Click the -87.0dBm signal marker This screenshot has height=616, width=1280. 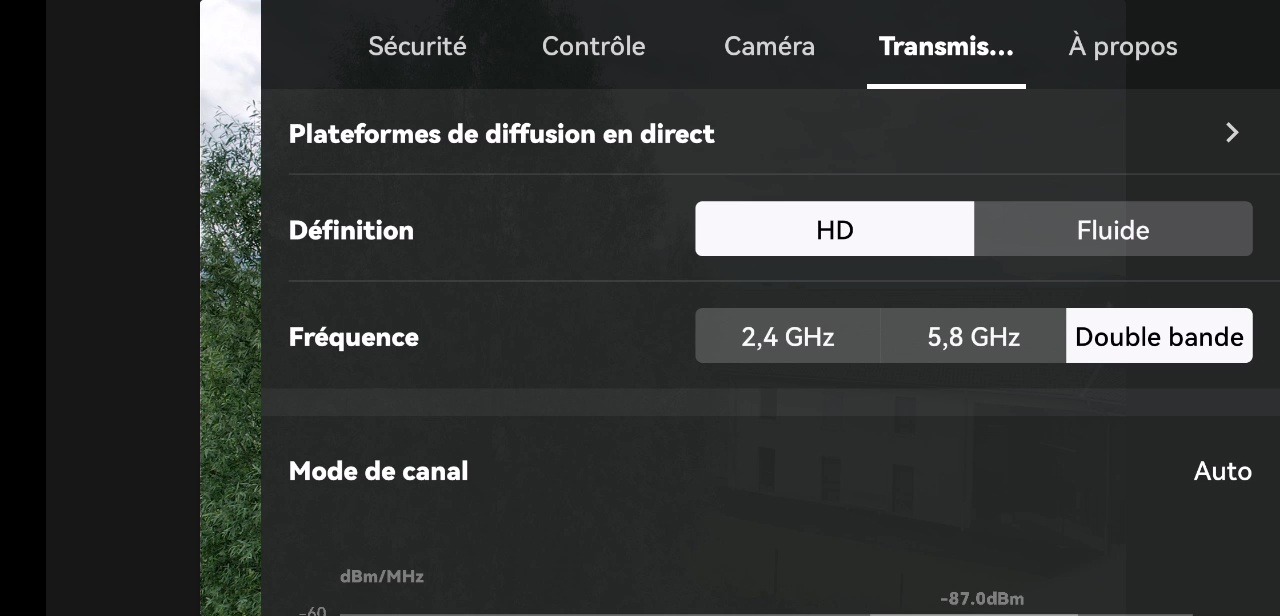981,599
